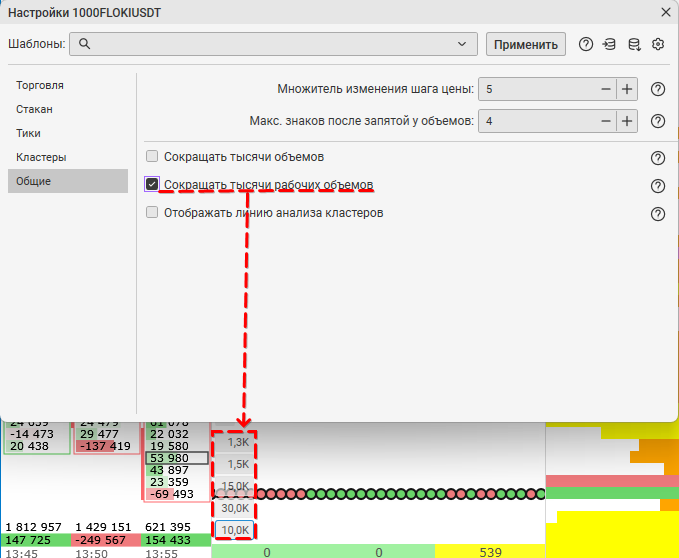Uncheck Сокращать тысячи рабочих объемов
The height and width of the screenshot is (558, 679).
[x=152, y=185]
